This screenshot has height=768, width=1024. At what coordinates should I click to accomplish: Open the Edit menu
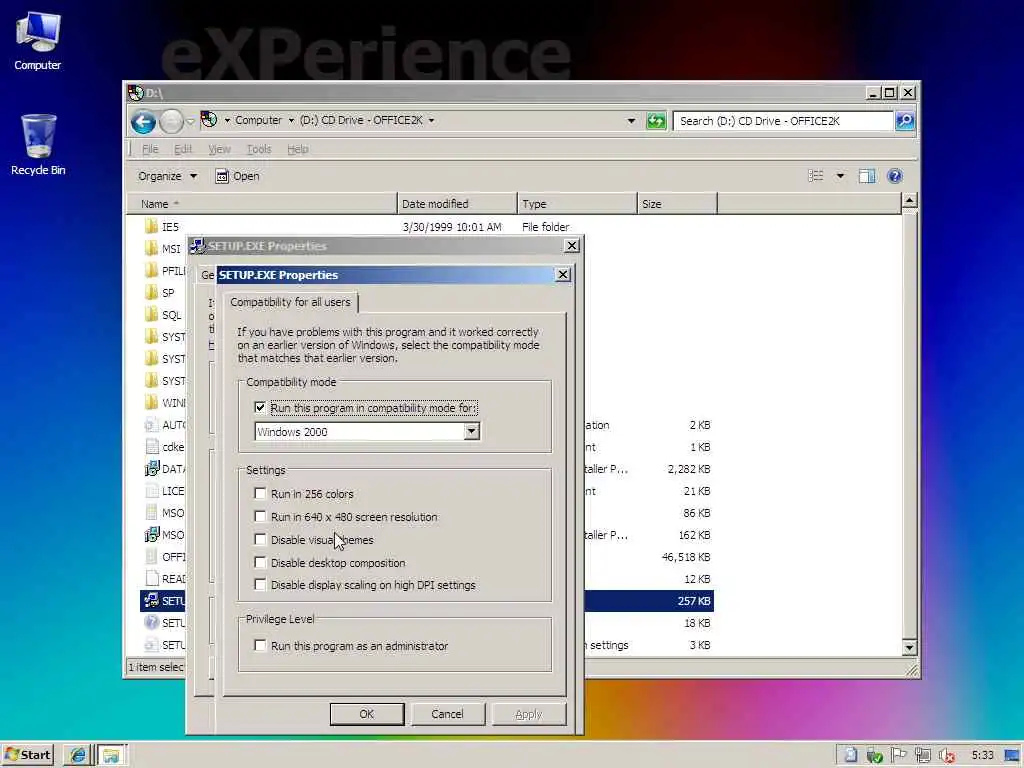183,149
